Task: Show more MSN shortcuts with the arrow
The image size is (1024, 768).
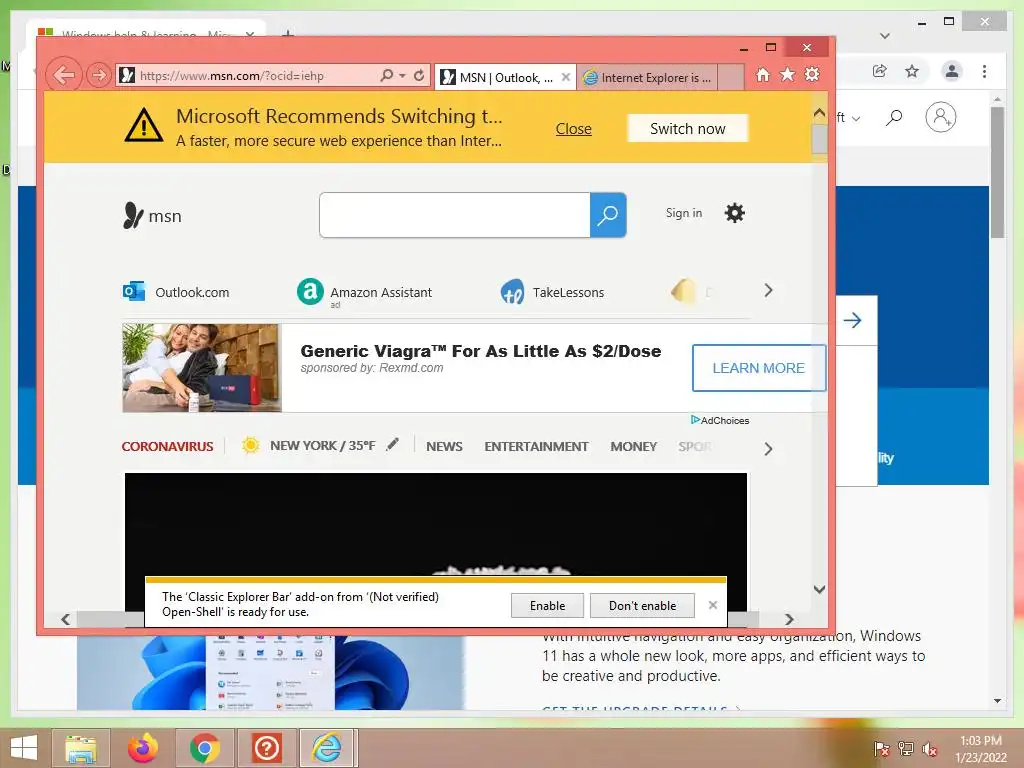Action: coord(768,291)
